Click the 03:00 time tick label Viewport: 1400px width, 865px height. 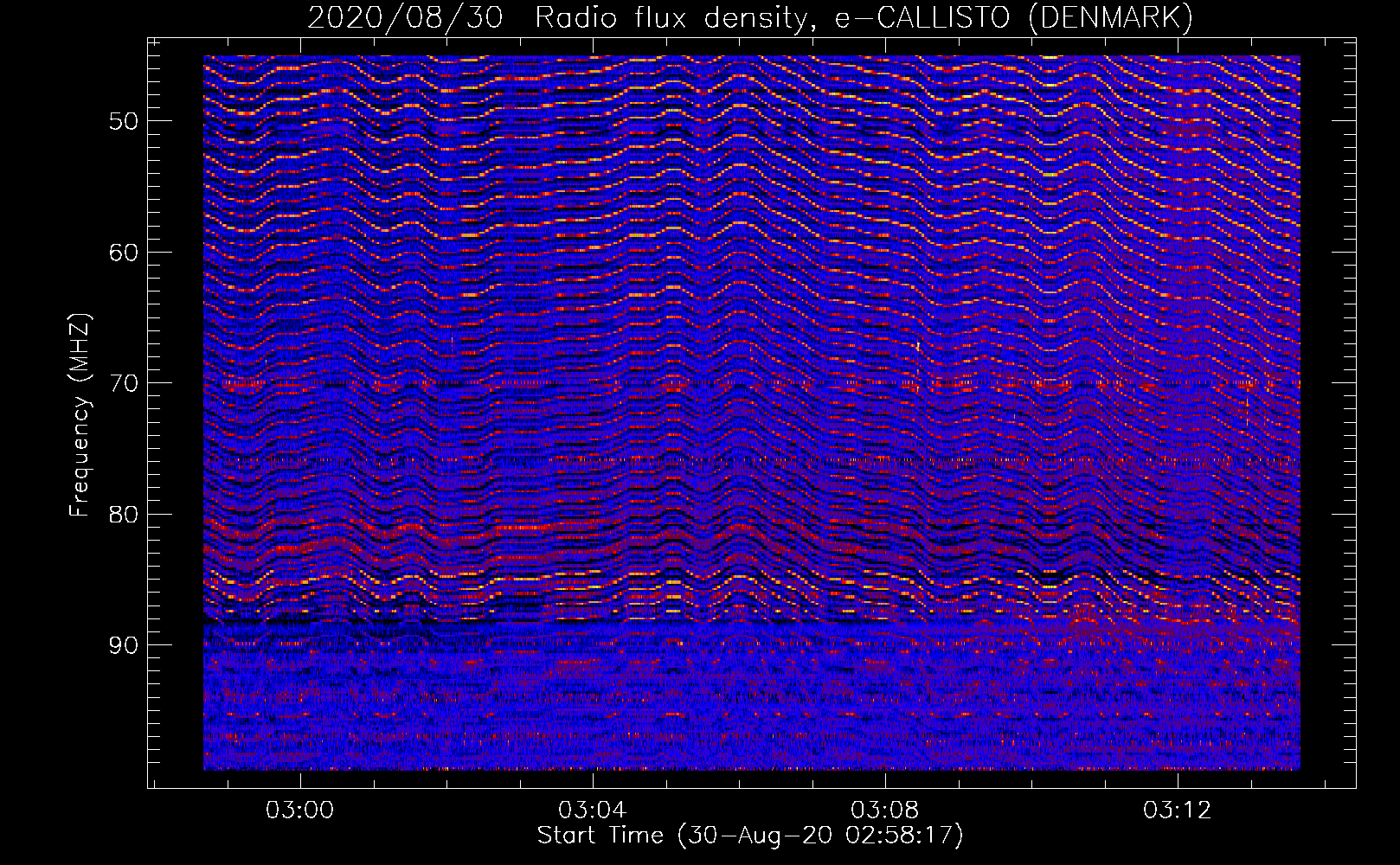click(300, 811)
